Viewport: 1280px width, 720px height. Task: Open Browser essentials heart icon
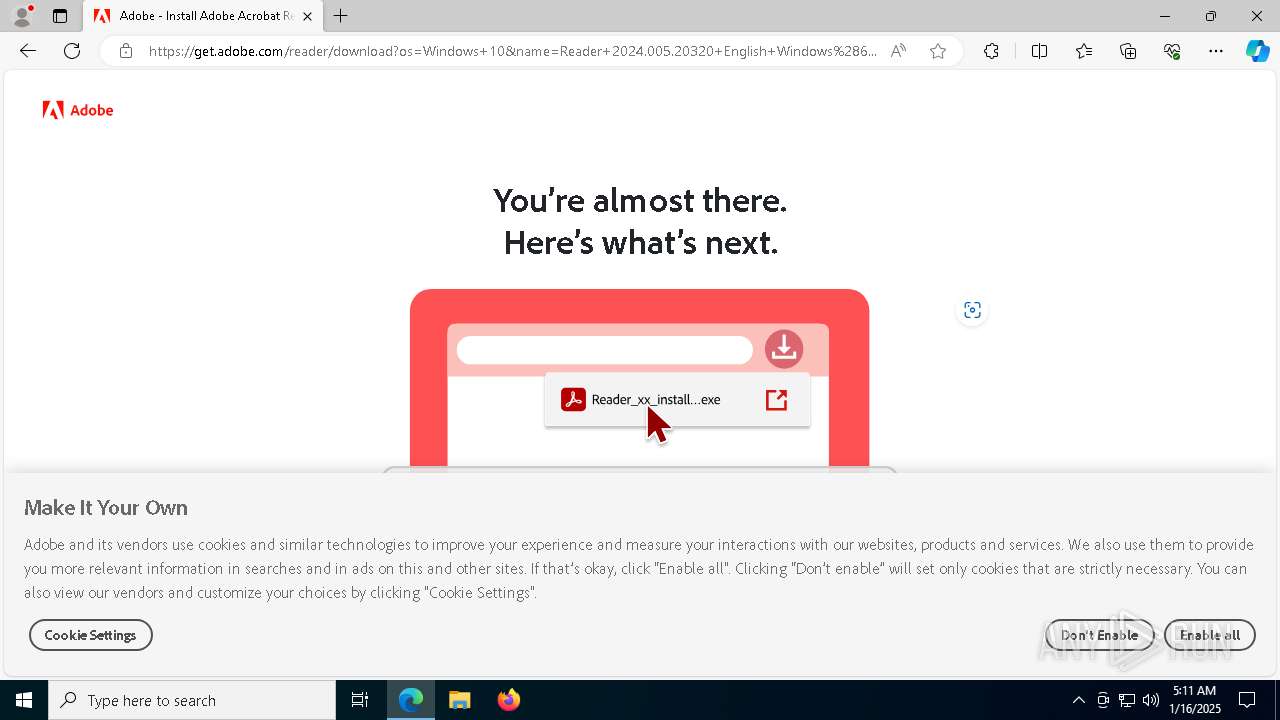pos(1172,51)
